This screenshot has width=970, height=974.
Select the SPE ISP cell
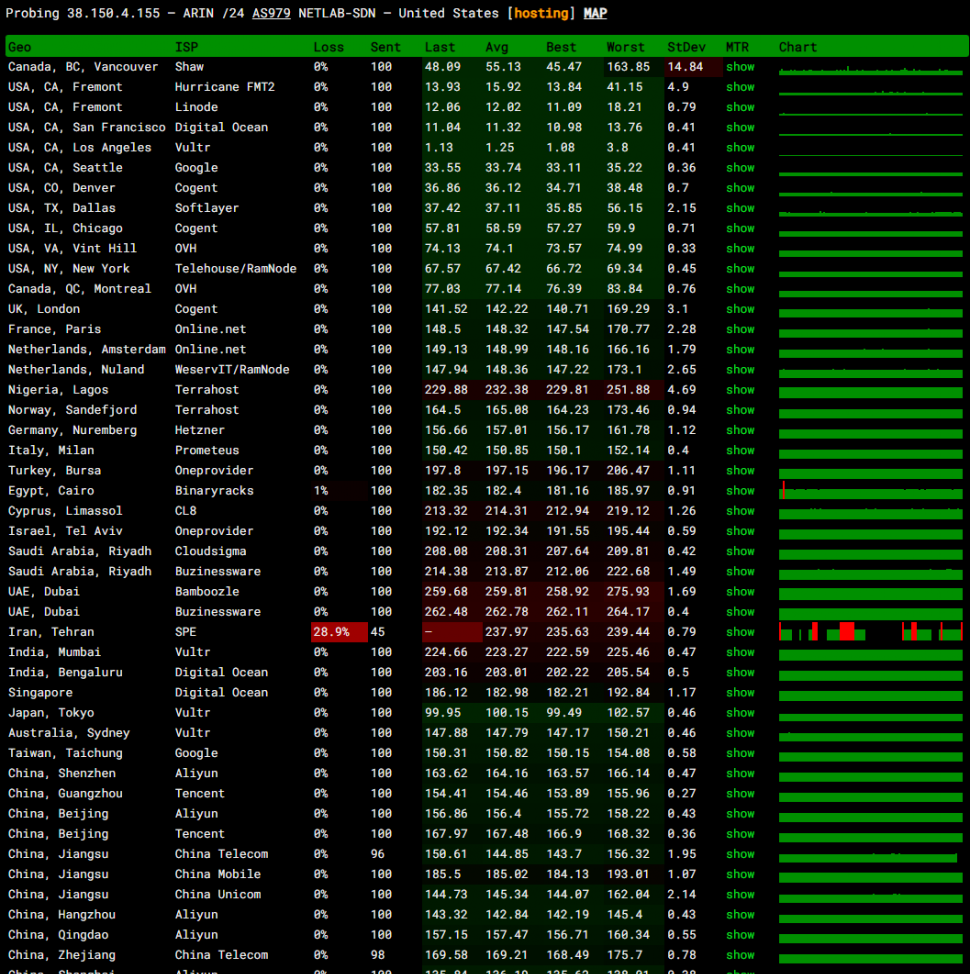click(186, 632)
